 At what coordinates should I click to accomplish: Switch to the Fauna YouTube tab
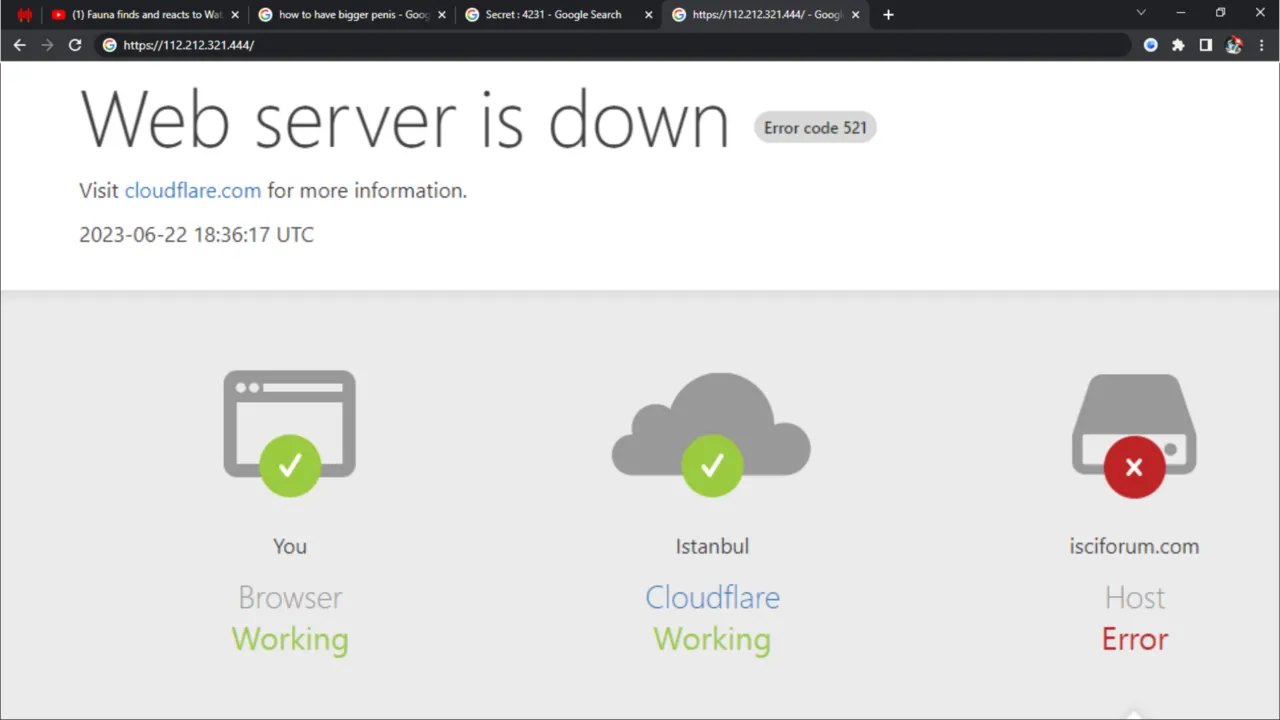(x=145, y=15)
